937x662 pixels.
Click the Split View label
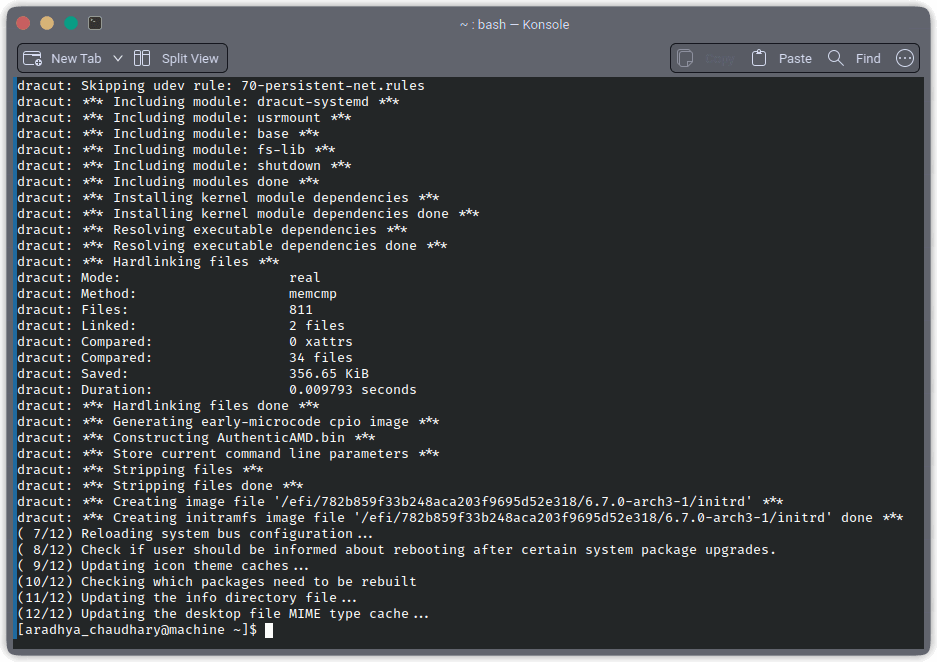click(190, 59)
